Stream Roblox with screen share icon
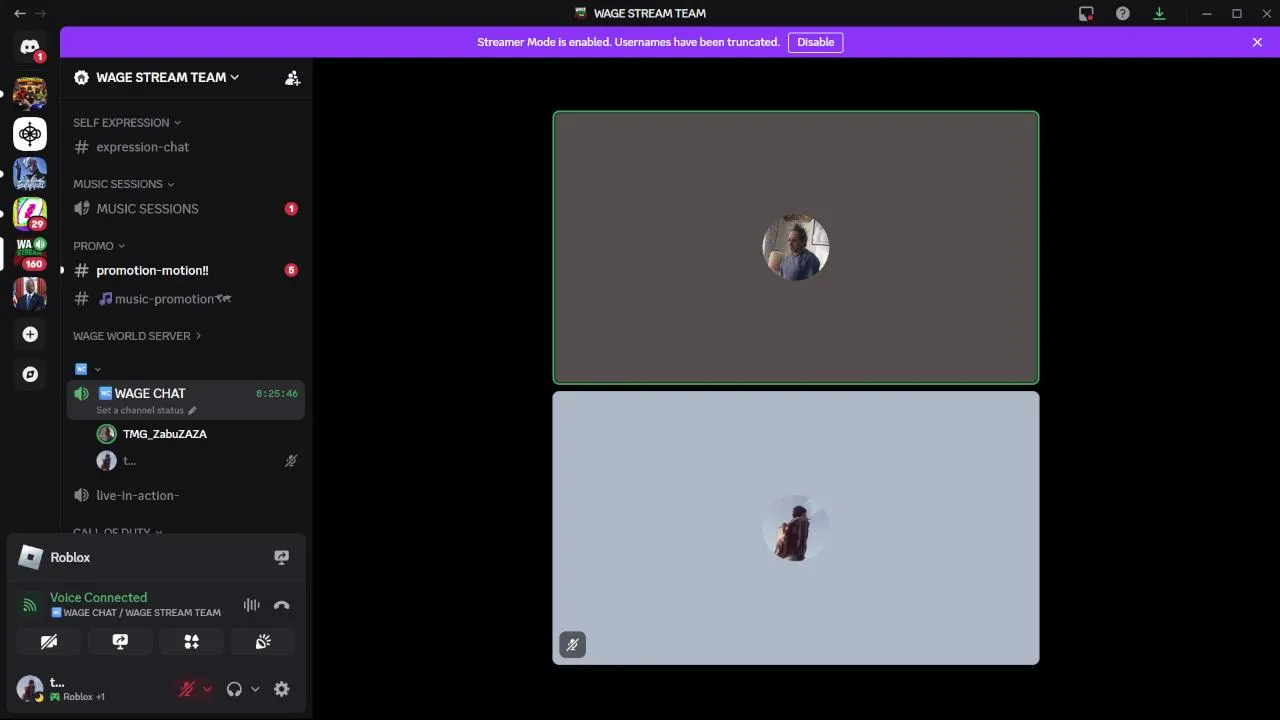Image resolution: width=1280 pixels, height=720 pixels. coord(281,557)
